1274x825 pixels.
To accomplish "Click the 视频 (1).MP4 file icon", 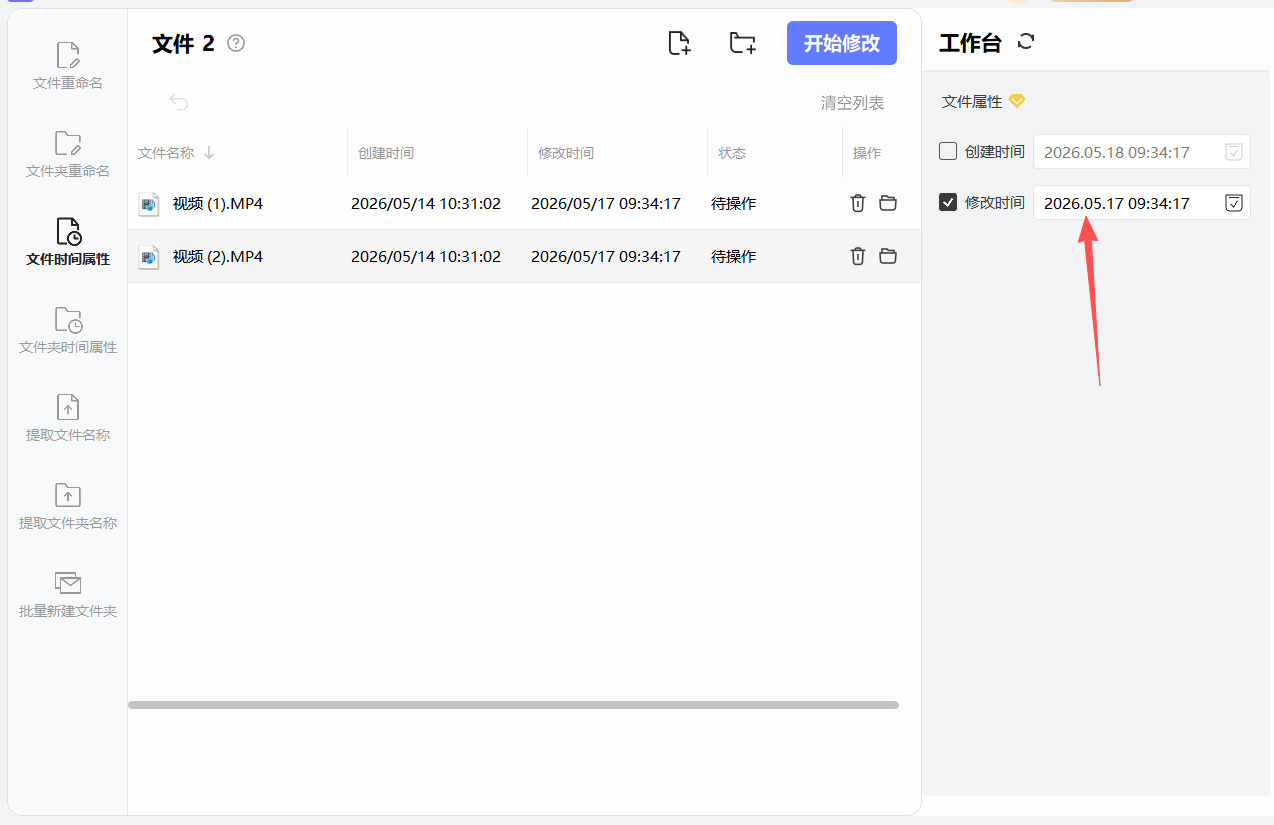I will click(149, 204).
